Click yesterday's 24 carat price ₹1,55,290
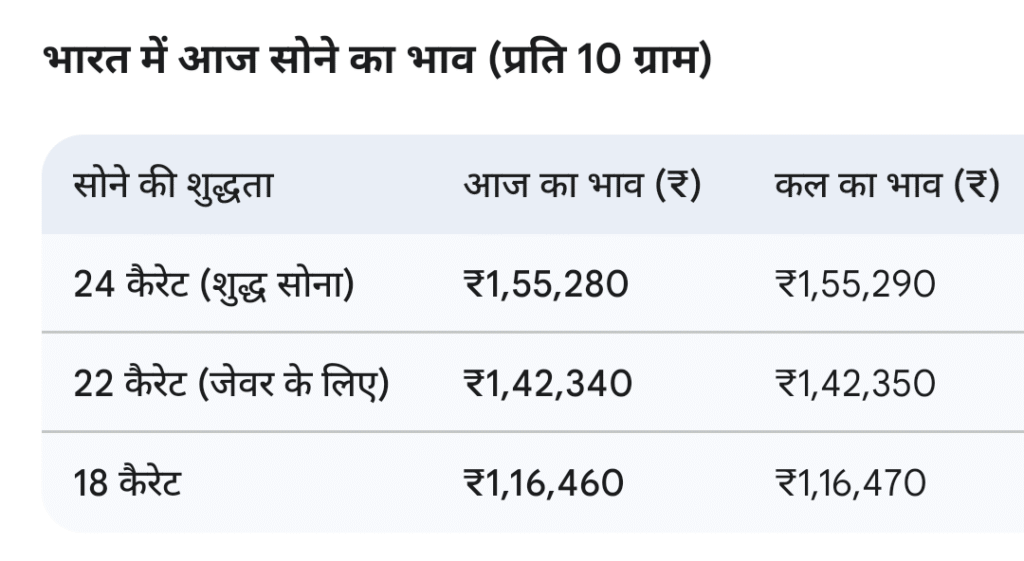Image resolution: width=1024 pixels, height=561 pixels. coord(855,285)
